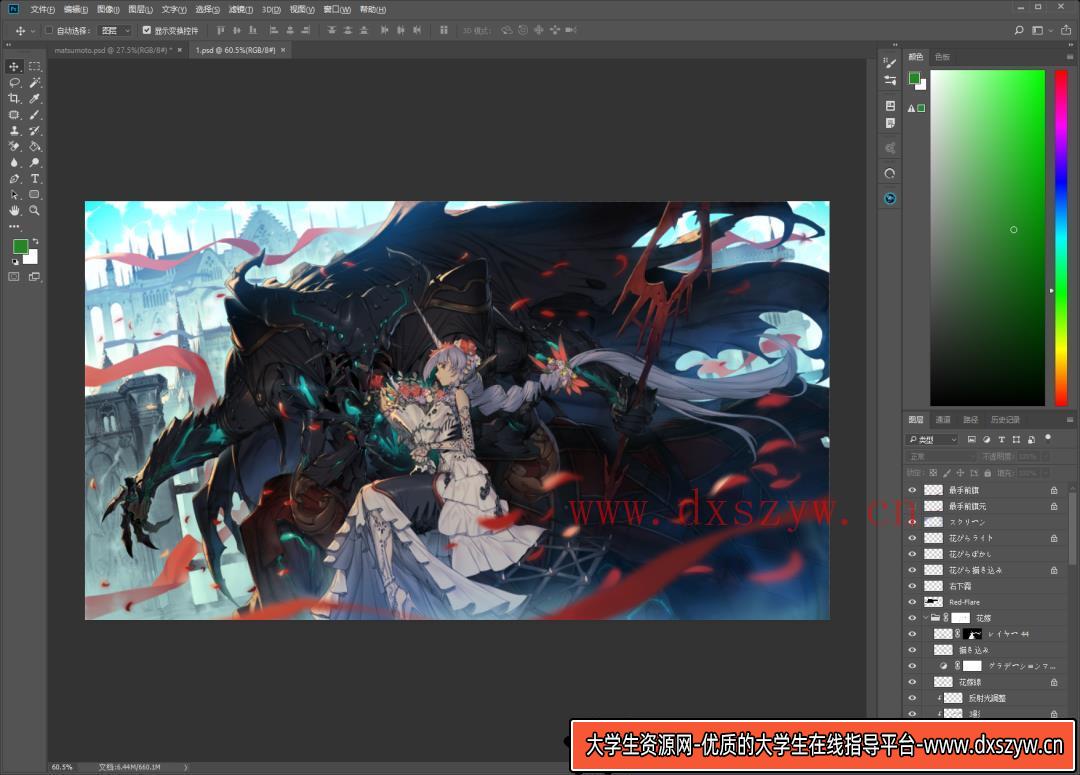
Task: Swap foreground and background colors
Action: [x=35, y=241]
